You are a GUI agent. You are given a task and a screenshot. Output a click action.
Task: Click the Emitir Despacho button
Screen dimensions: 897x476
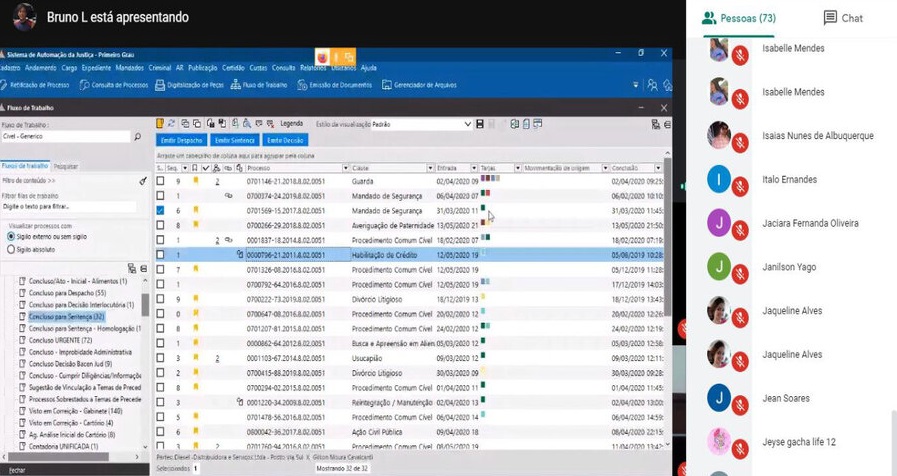coord(182,141)
